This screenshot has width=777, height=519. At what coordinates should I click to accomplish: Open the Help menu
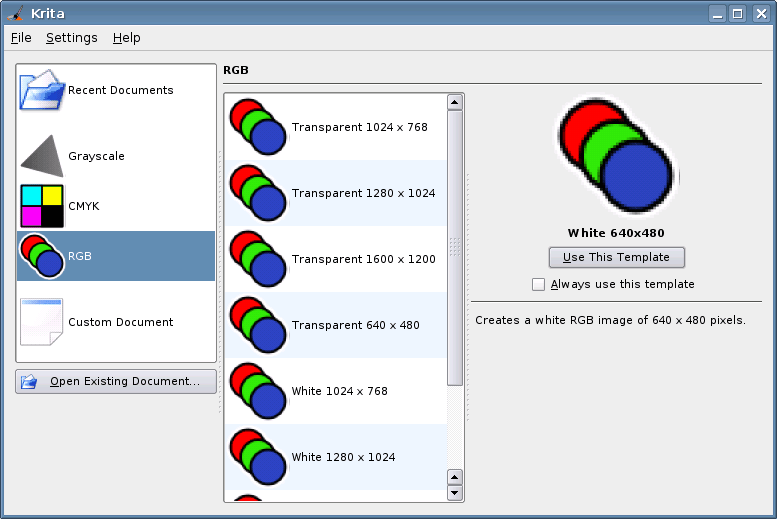click(127, 38)
